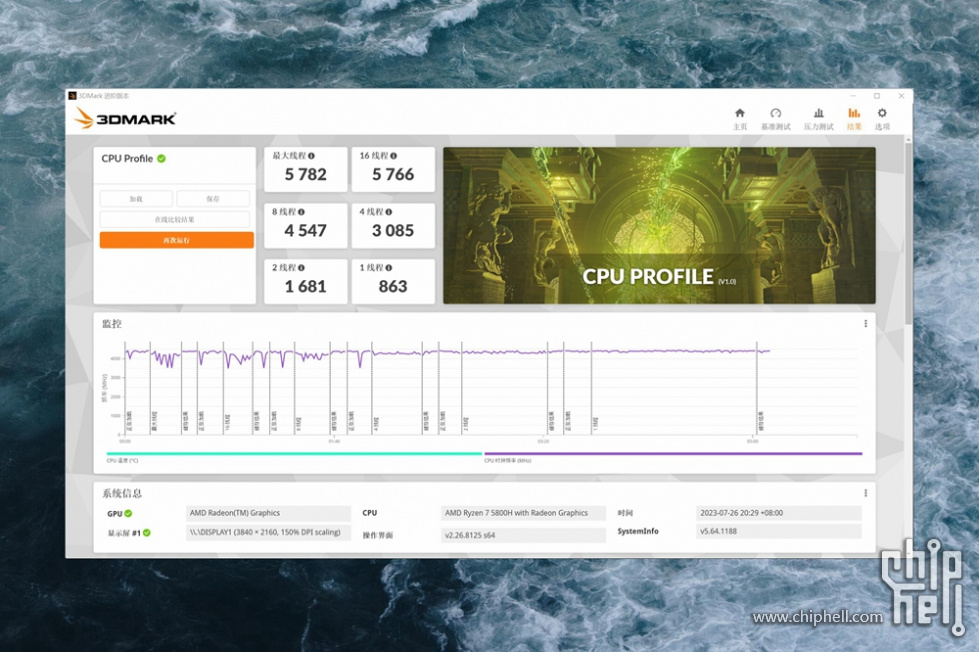Maximize the 3DMark window
This screenshot has height=652, width=979.
[x=877, y=96]
